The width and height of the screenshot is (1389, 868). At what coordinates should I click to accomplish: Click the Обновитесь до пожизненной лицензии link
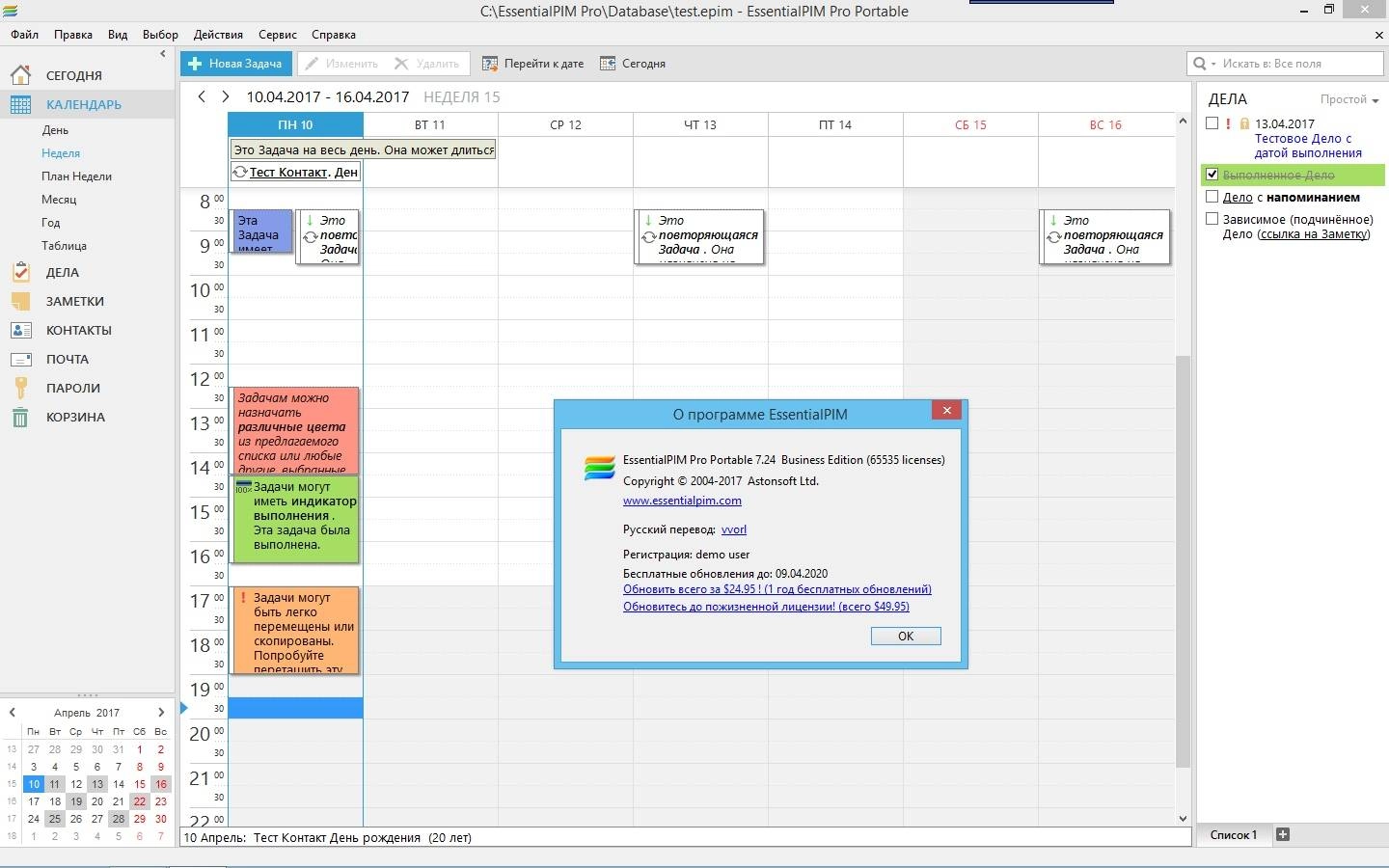(766, 607)
